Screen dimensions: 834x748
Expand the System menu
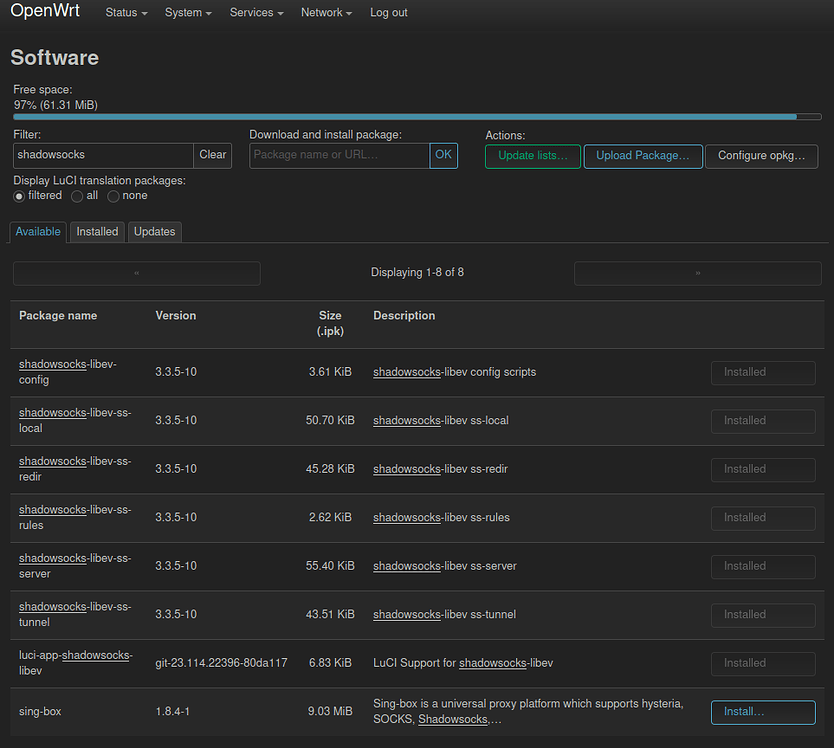(187, 12)
